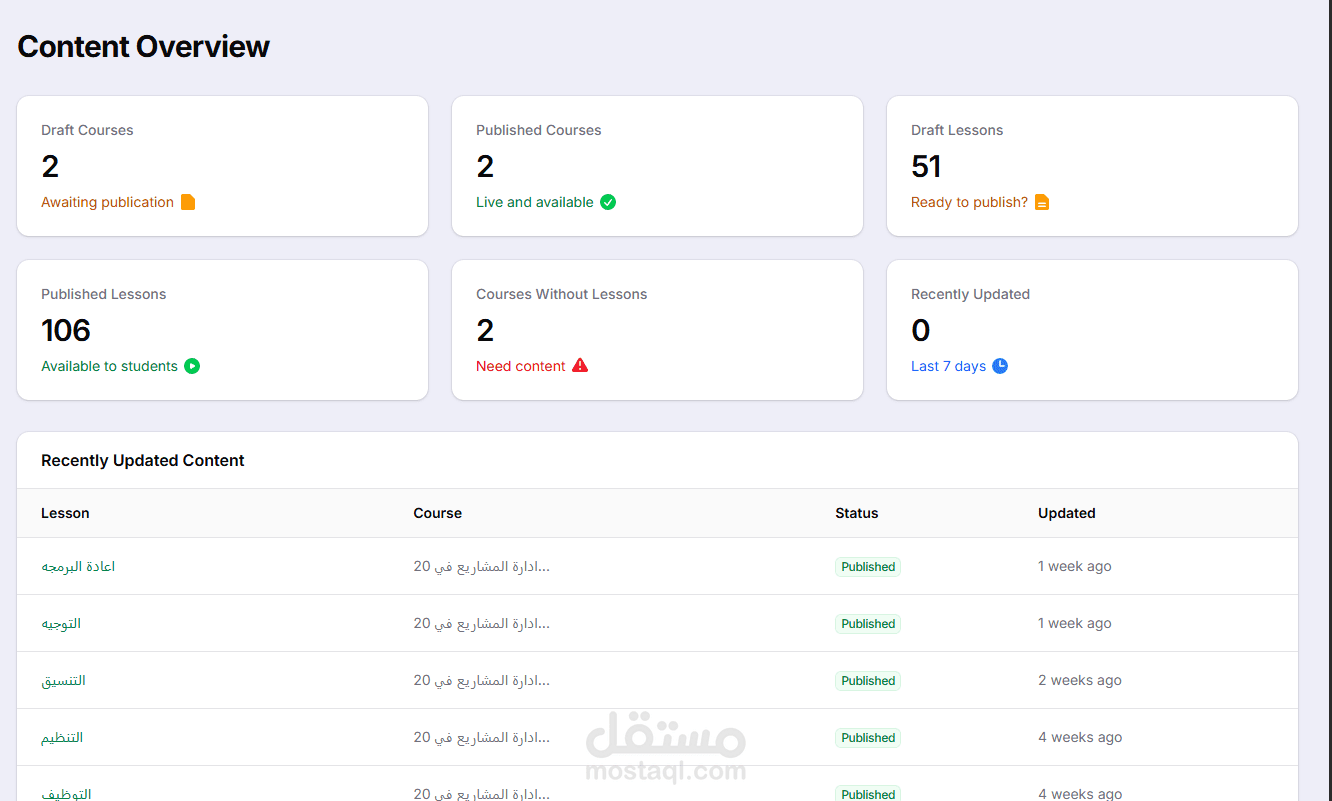Image resolution: width=1332 pixels, height=801 pixels.
Task: Click the 106 published lessons count
Action: [x=66, y=330]
